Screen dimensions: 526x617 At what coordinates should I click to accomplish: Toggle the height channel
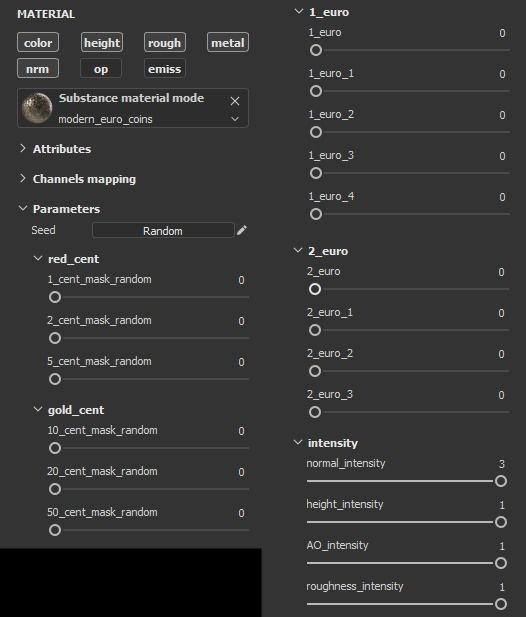tap(102, 42)
